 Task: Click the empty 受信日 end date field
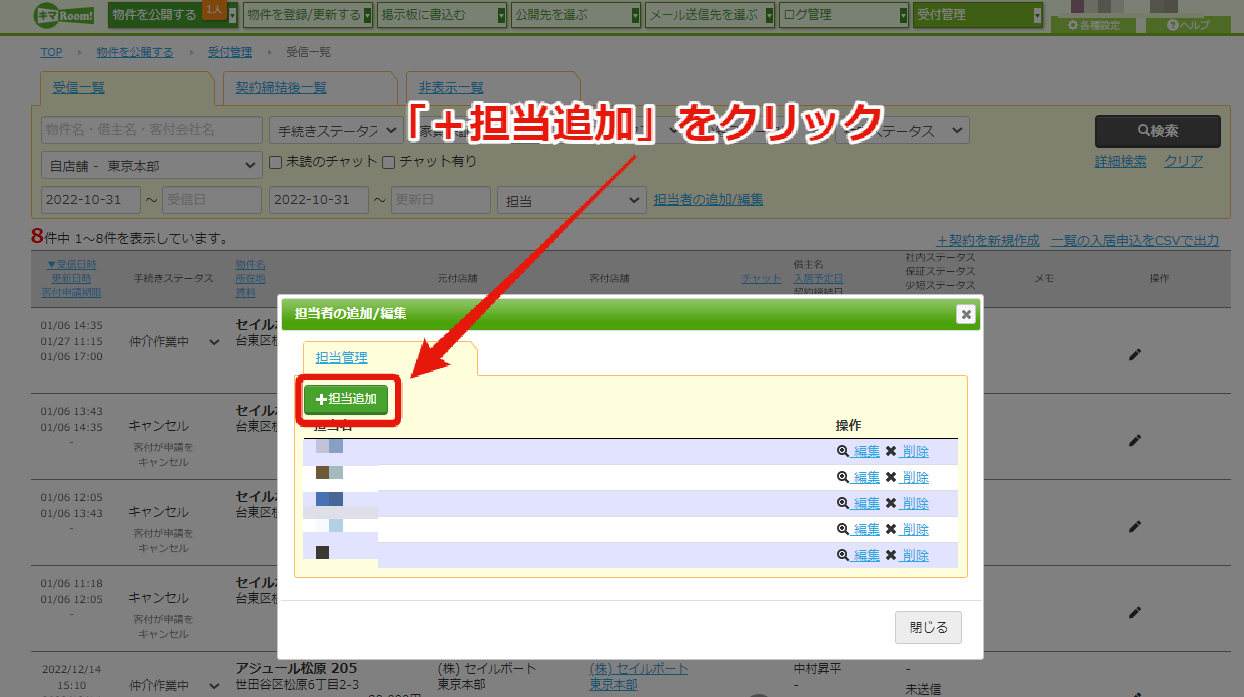(x=212, y=200)
